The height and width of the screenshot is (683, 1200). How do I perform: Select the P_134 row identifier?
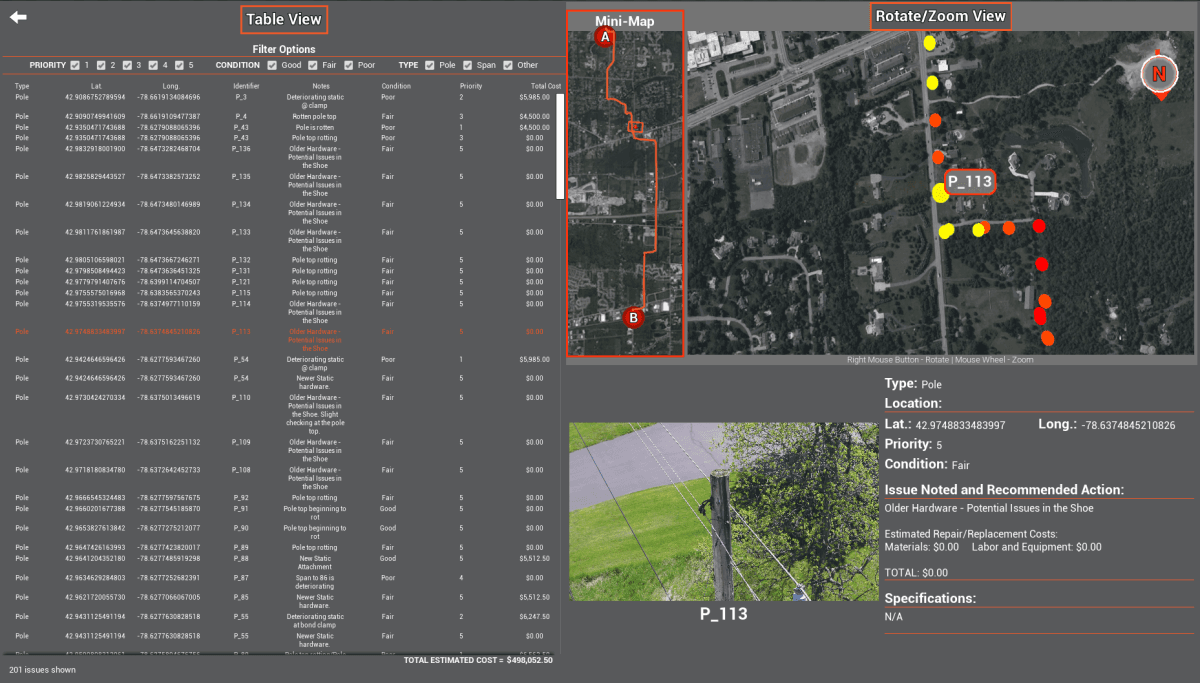[x=241, y=204]
